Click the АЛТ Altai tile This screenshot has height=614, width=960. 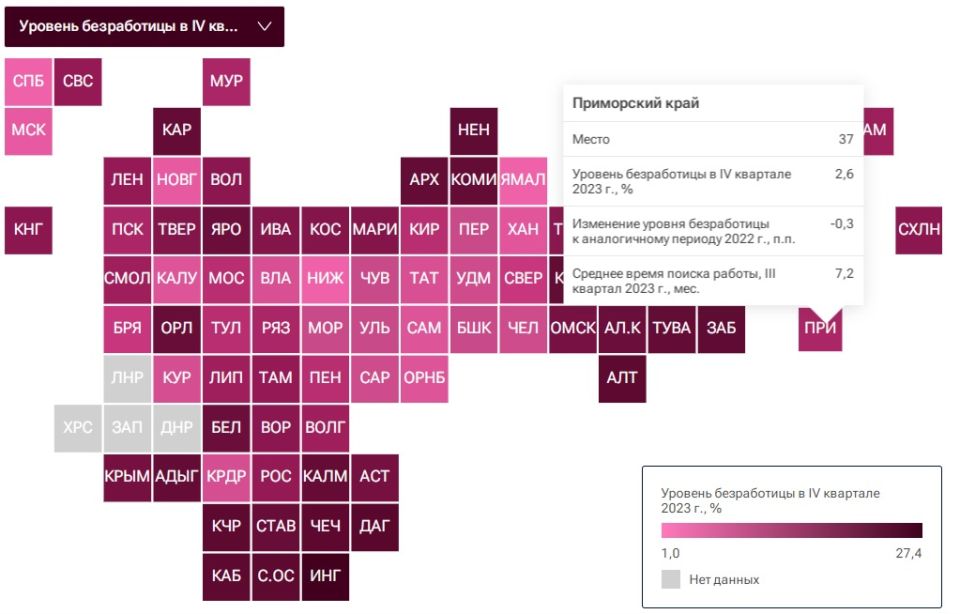pos(622,378)
